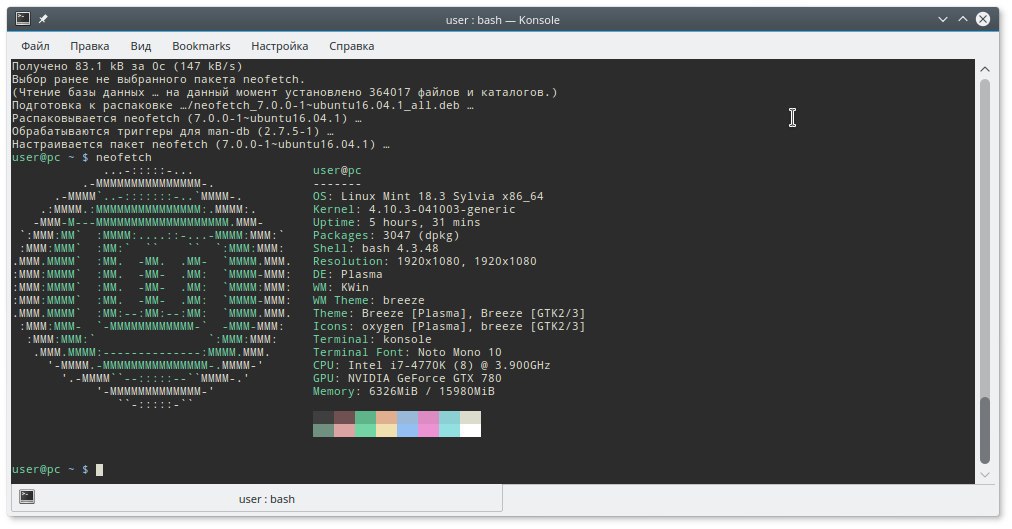Click the 'Icons: oxygen [Plasma]' line
Image resolution: width=1012 pixels, height=529 pixels.
click(x=449, y=326)
